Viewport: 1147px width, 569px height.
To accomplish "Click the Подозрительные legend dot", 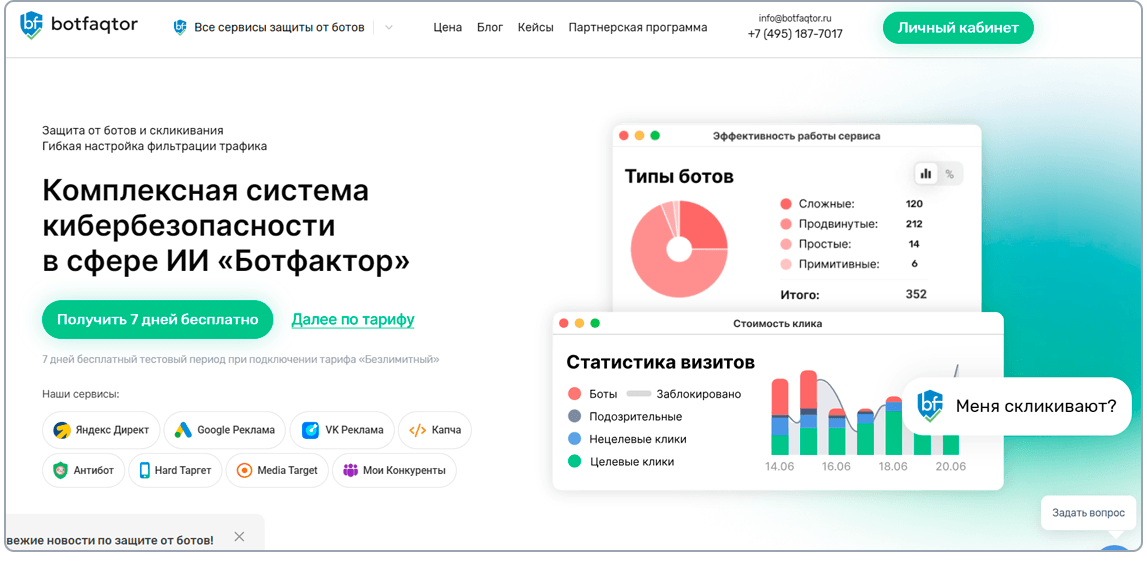I will point(574,417).
